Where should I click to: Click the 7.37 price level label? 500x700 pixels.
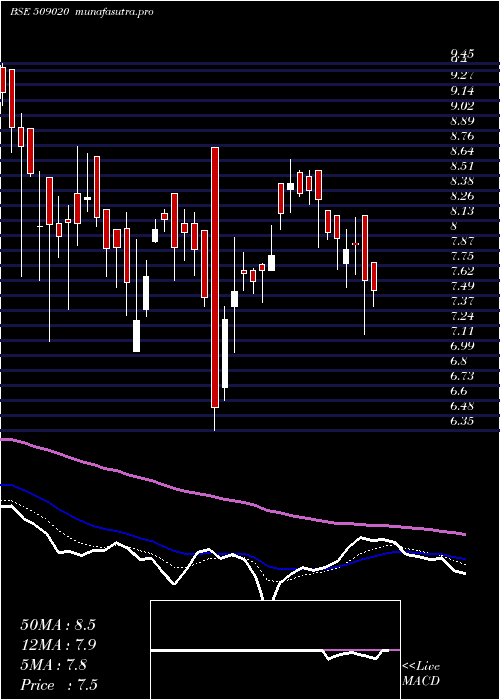[462, 301]
